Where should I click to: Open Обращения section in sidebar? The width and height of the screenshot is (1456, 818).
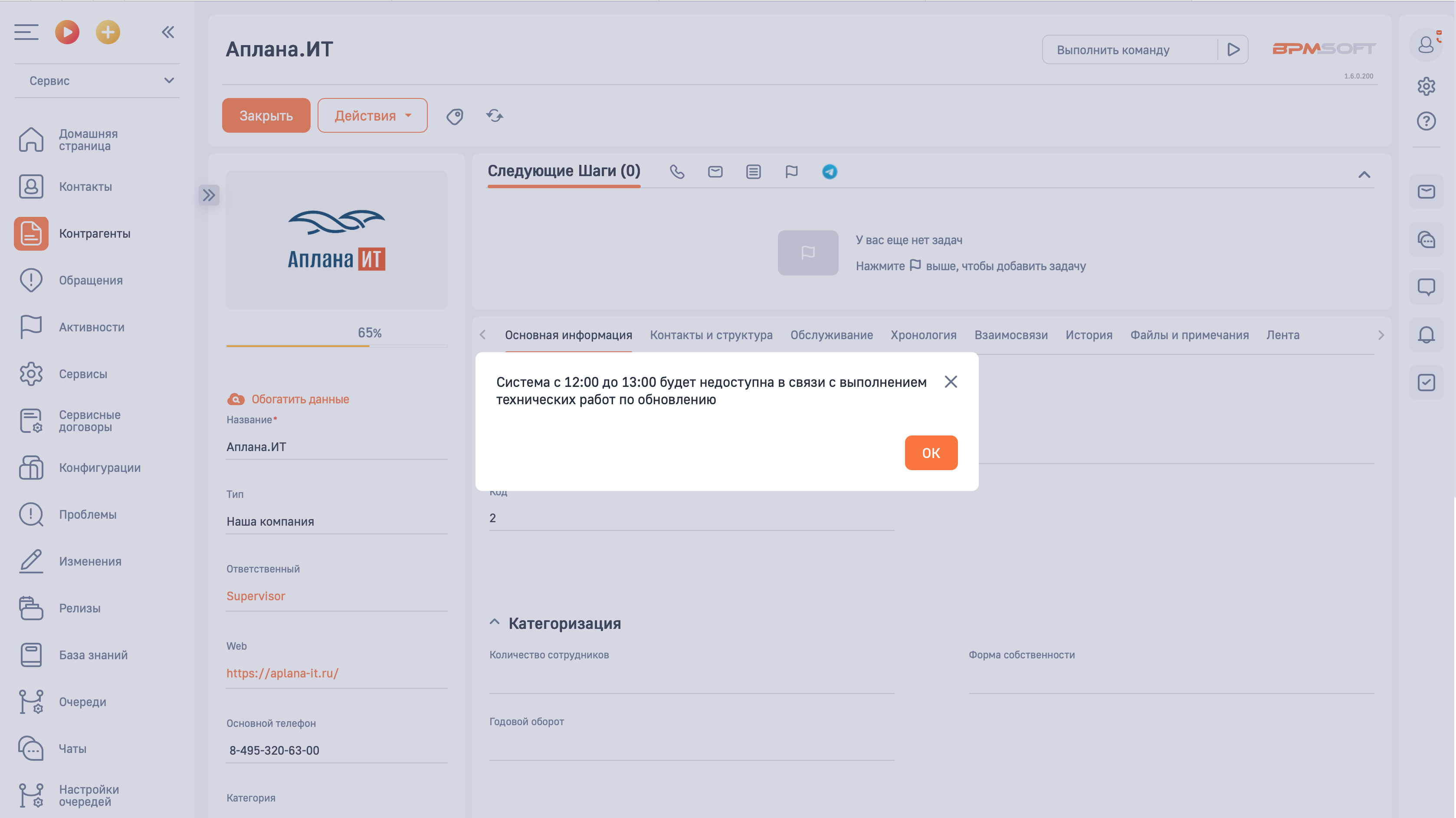[x=90, y=281]
